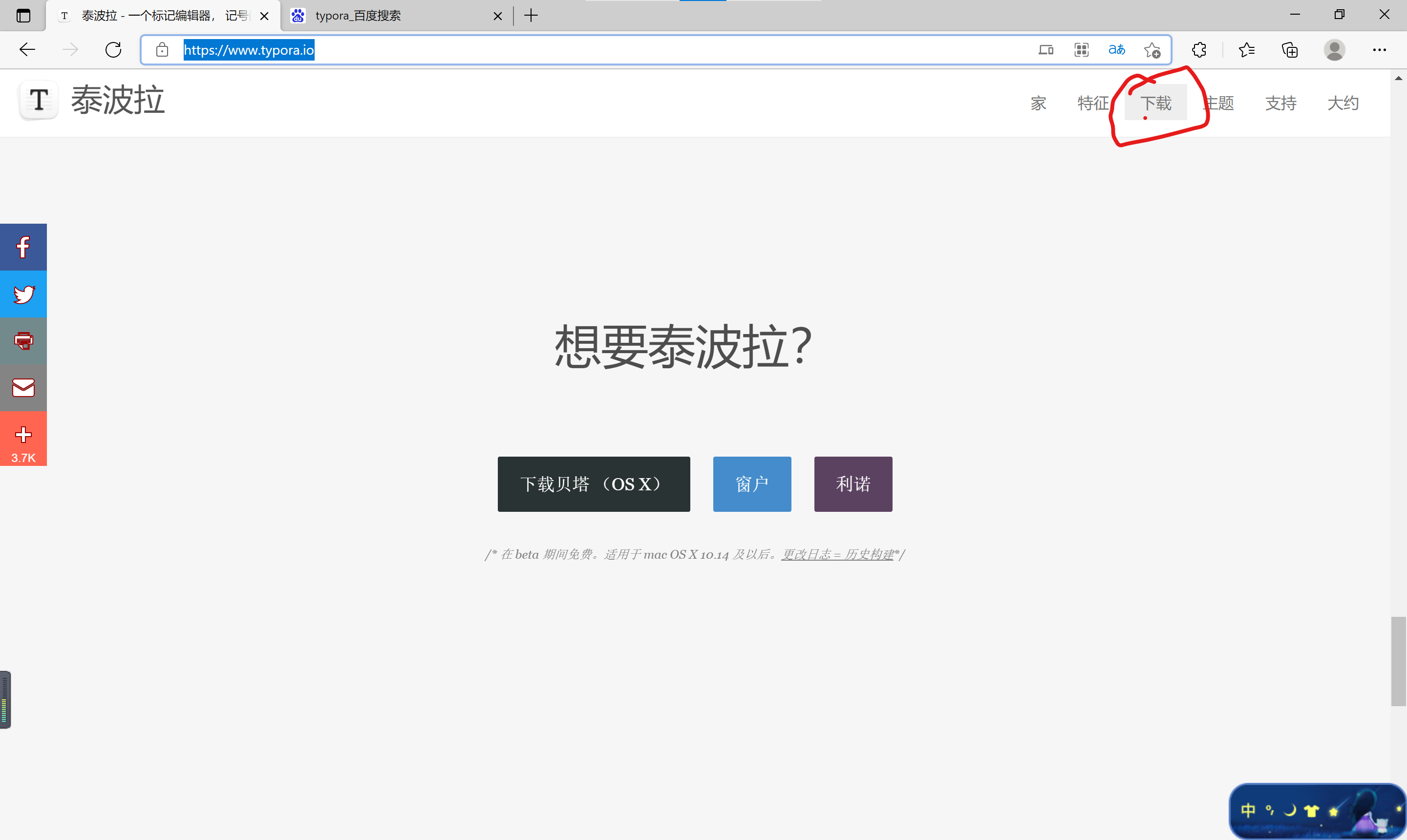Screen dimensions: 1407x840
Task: Open the Settings and more ellipsis menu
Action: pos(1379,50)
